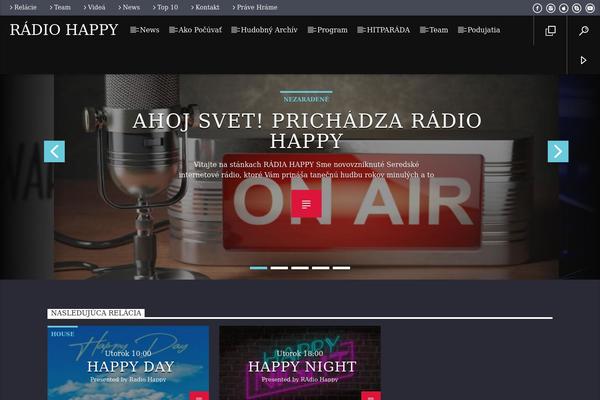The width and height of the screenshot is (600, 400).
Task: Select HITPARÁDA in the main menu
Action: point(383,30)
